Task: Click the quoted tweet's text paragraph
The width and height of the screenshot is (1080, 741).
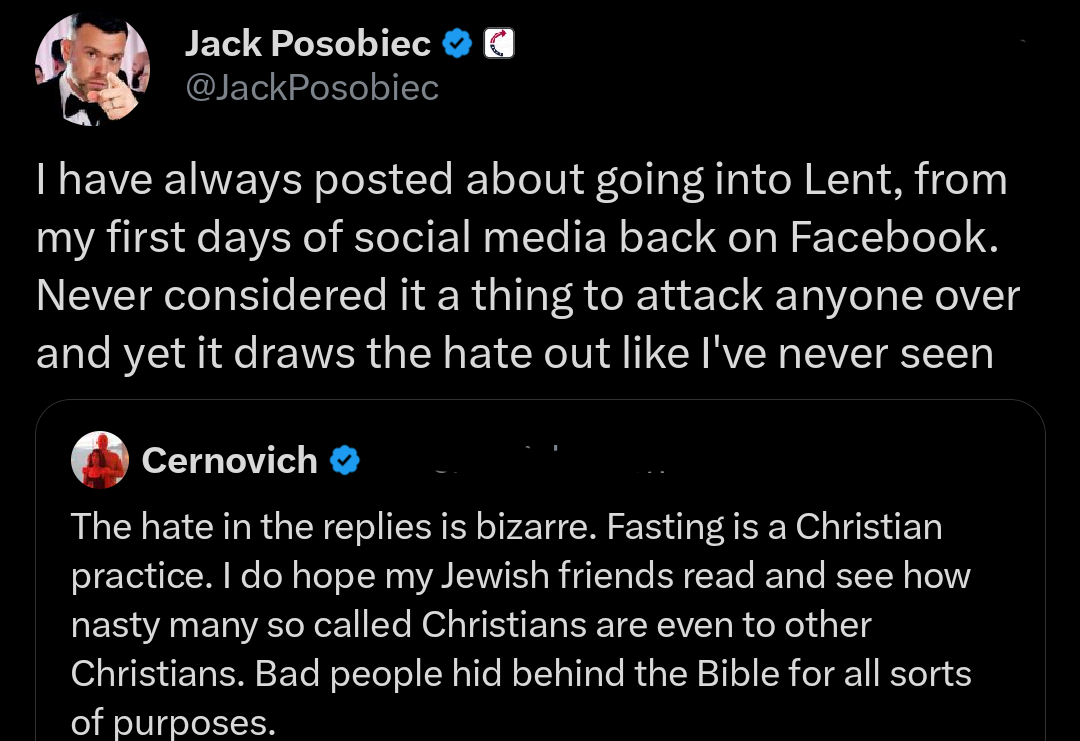Action: 520,600
